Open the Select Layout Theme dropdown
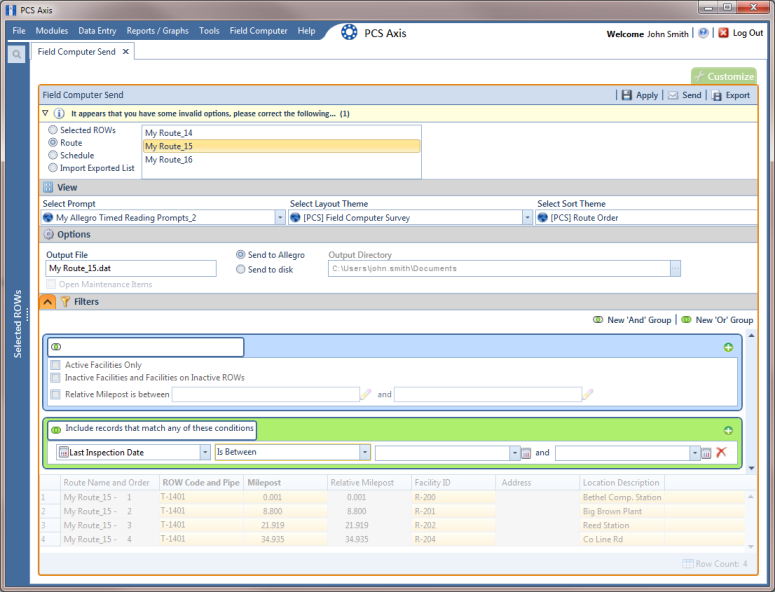 pyautogui.click(x=527, y=217)
